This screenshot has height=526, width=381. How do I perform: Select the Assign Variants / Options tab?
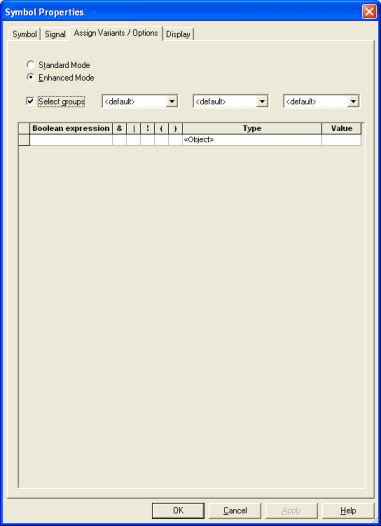[116, 33]
